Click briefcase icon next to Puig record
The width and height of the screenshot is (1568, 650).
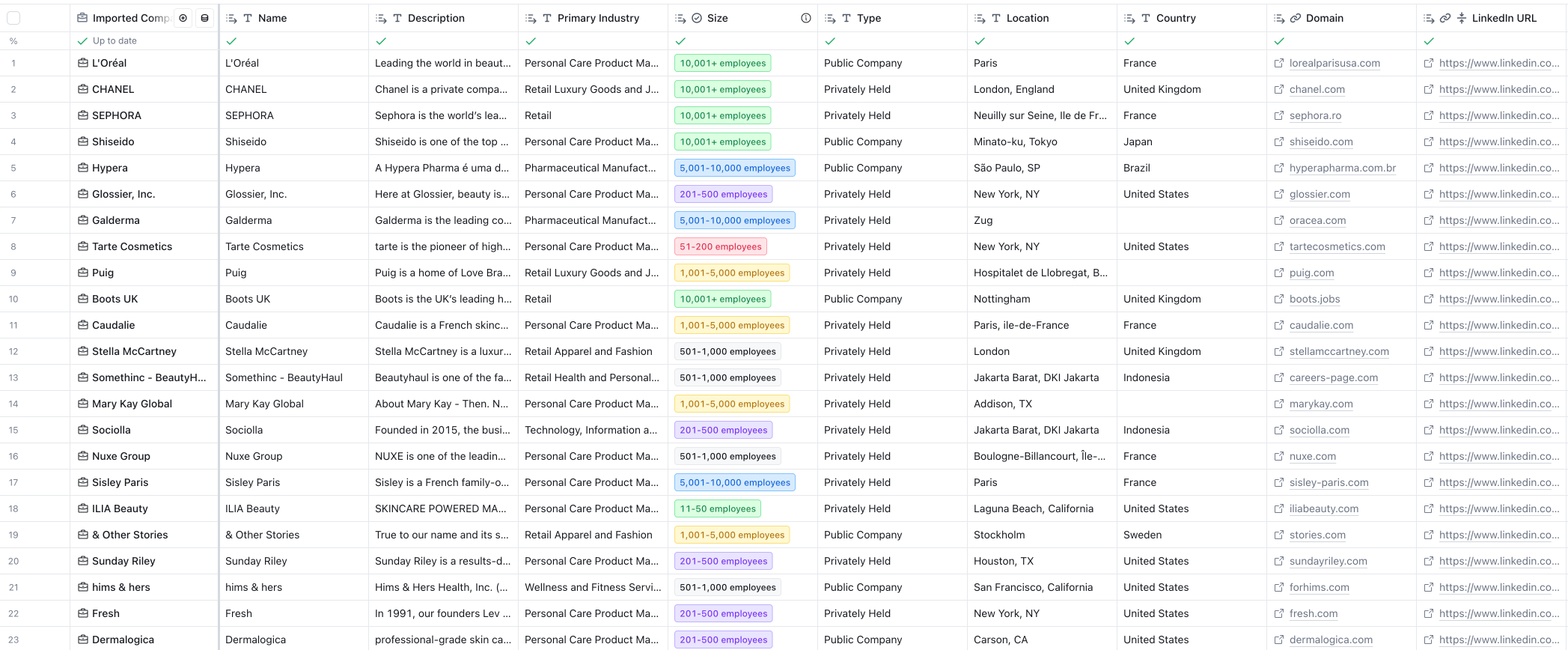[83, 273]
